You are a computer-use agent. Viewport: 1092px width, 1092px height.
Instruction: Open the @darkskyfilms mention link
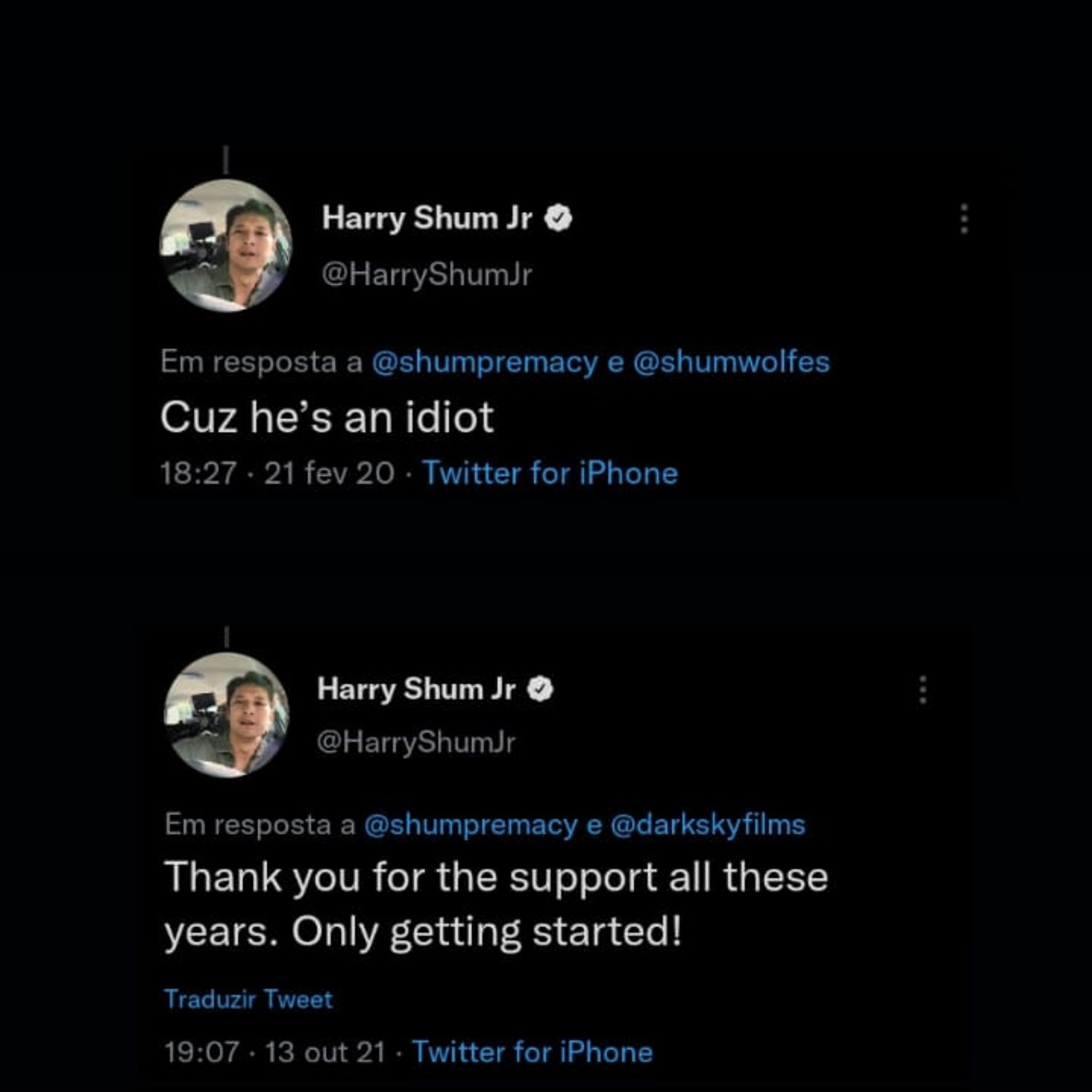click(708, 825)
